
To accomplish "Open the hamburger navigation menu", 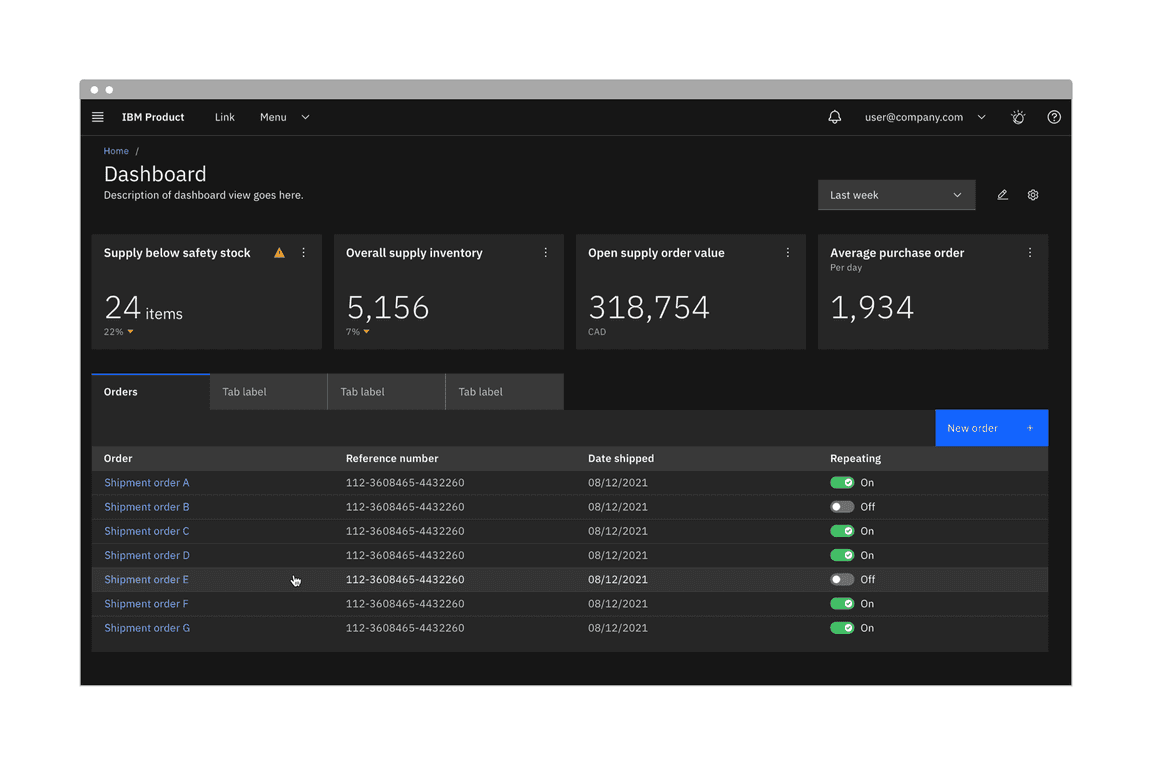I will point(97,117).
